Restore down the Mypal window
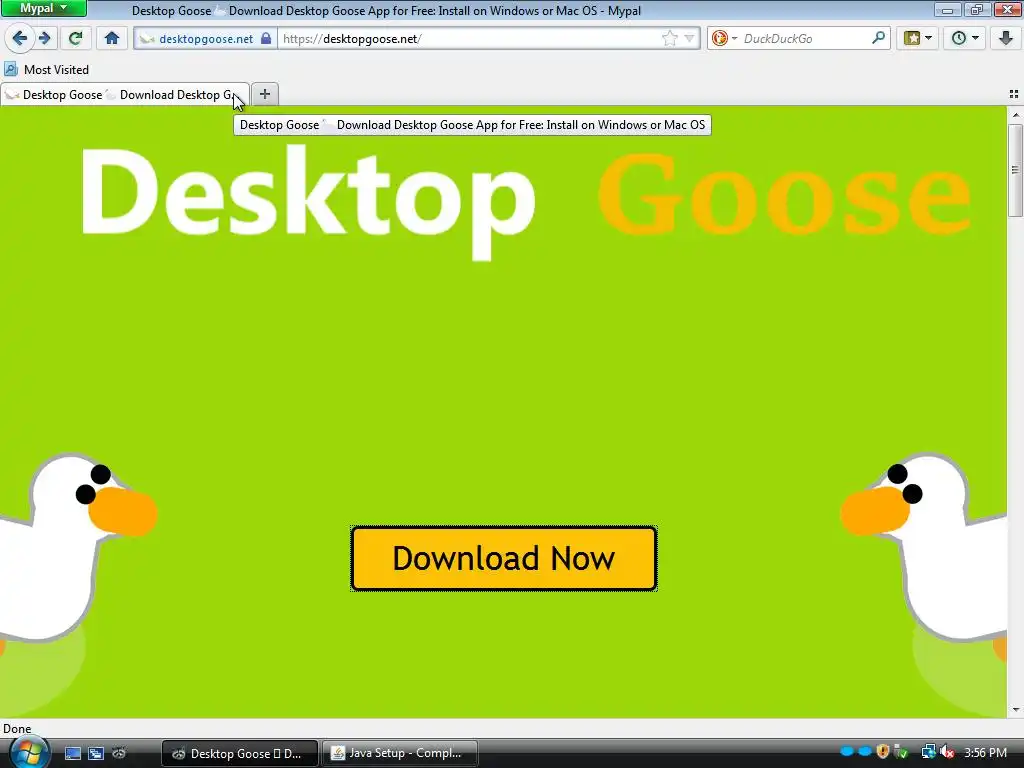 [x=976, y=9]
